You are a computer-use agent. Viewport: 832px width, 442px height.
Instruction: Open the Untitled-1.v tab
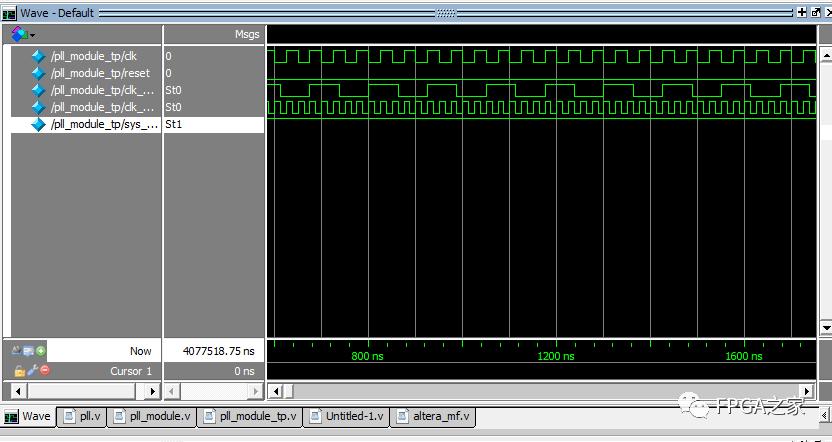tap(347, 416)
